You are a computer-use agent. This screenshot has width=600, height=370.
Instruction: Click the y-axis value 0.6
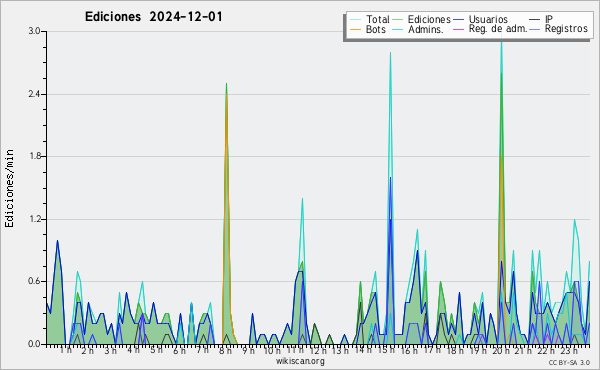[34, 282]
